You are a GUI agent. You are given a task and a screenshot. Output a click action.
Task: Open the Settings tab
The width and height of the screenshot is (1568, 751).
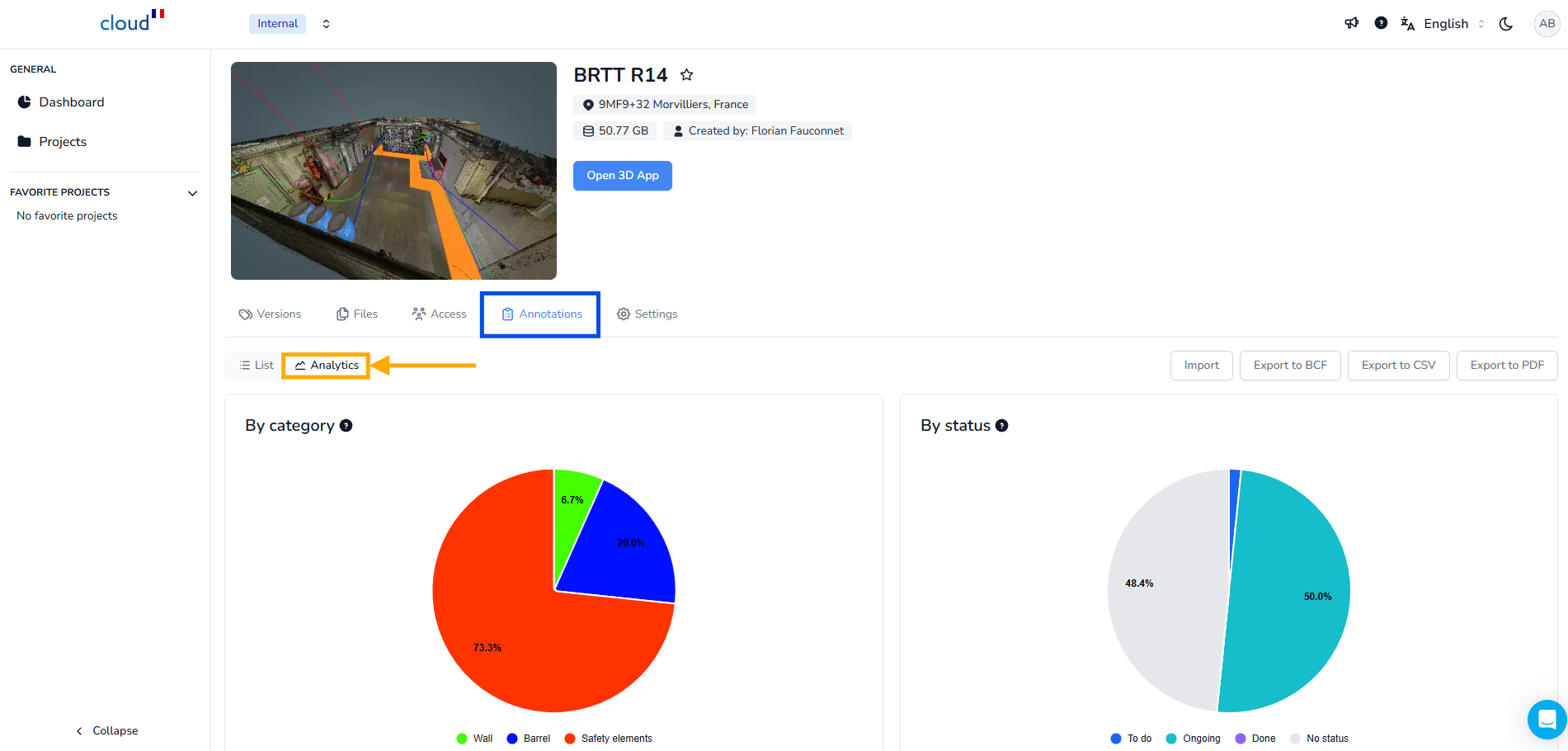tap(647, 314)
